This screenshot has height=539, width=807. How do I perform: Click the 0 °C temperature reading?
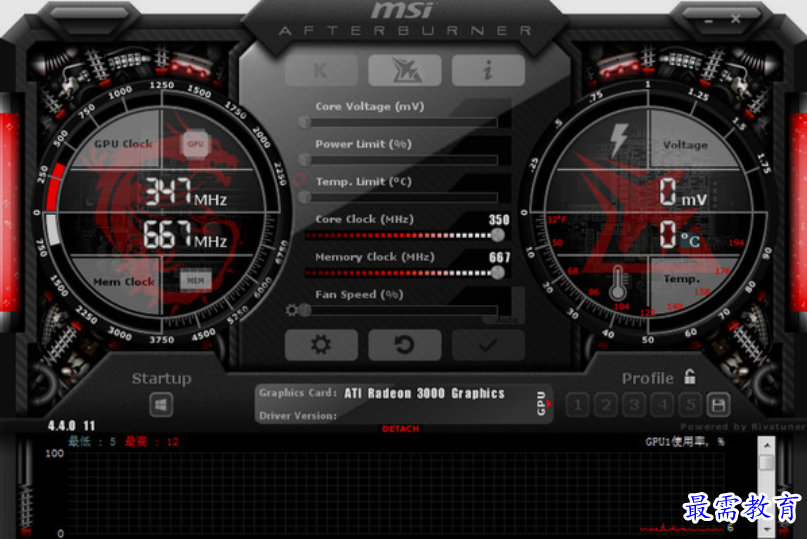(679, 235)
